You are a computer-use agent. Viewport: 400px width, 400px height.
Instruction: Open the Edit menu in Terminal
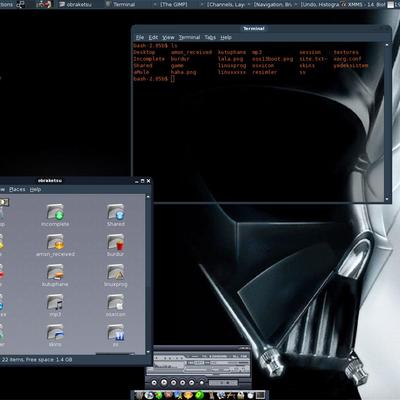point(153,37)
